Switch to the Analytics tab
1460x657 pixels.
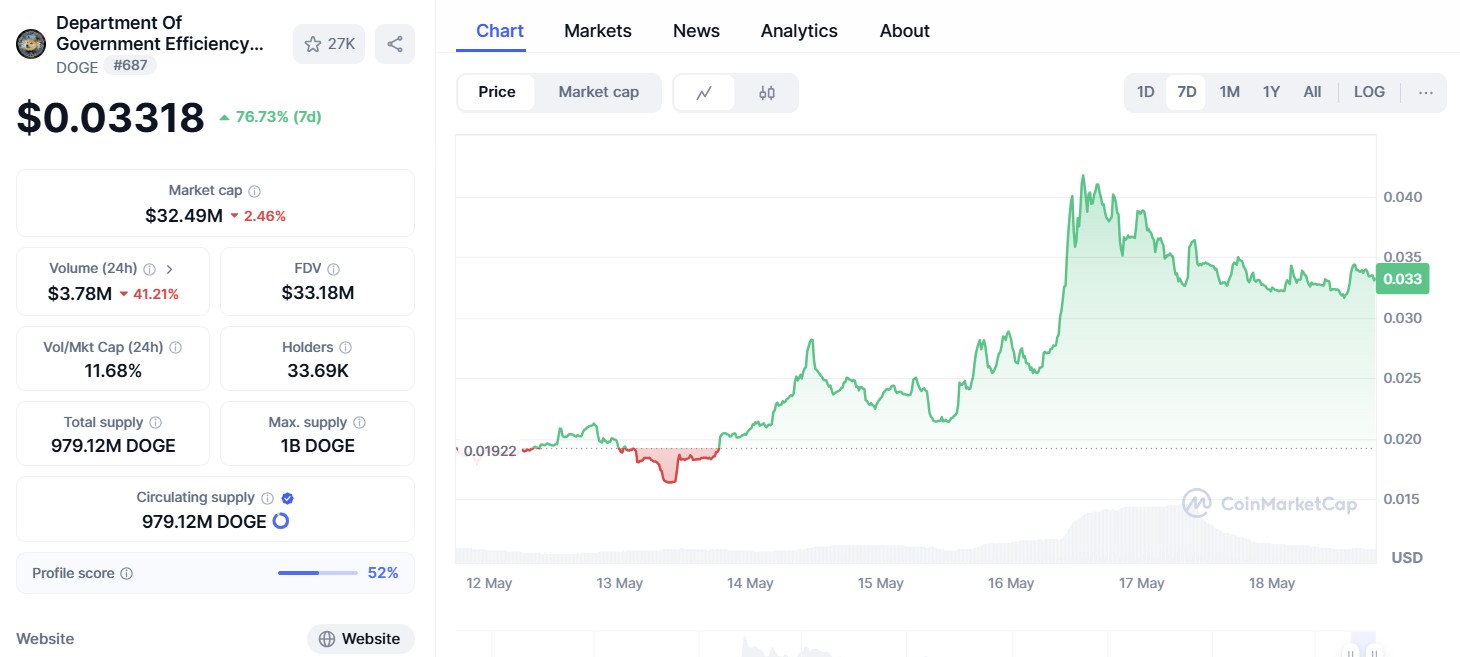click(x=799, y=31)
